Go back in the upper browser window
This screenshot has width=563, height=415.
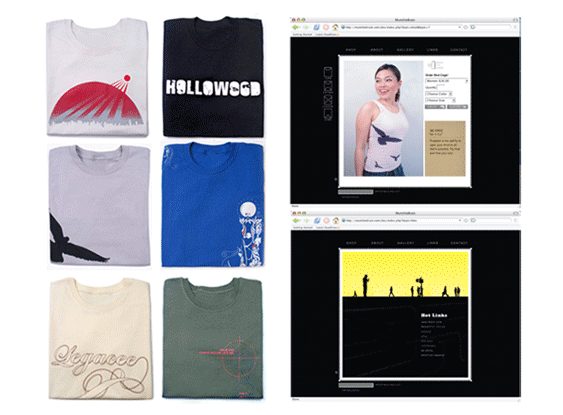(296, 27)
